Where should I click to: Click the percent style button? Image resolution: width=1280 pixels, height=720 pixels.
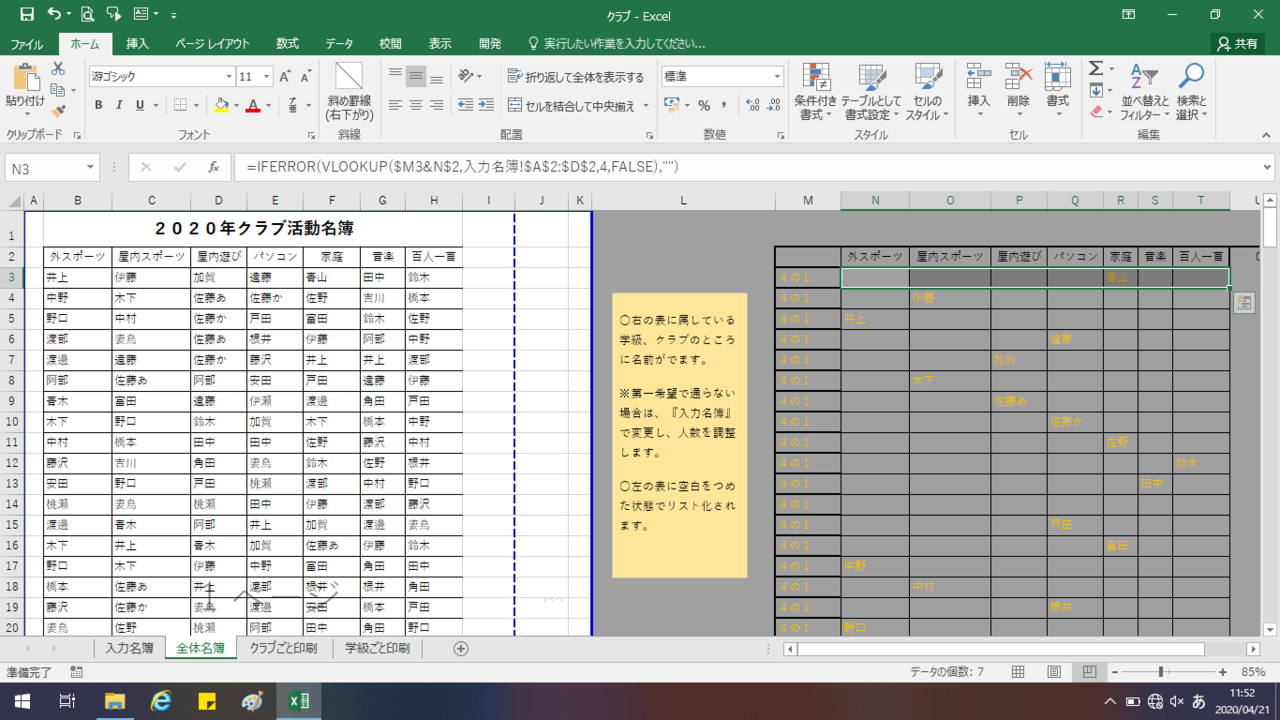point(704,105)
